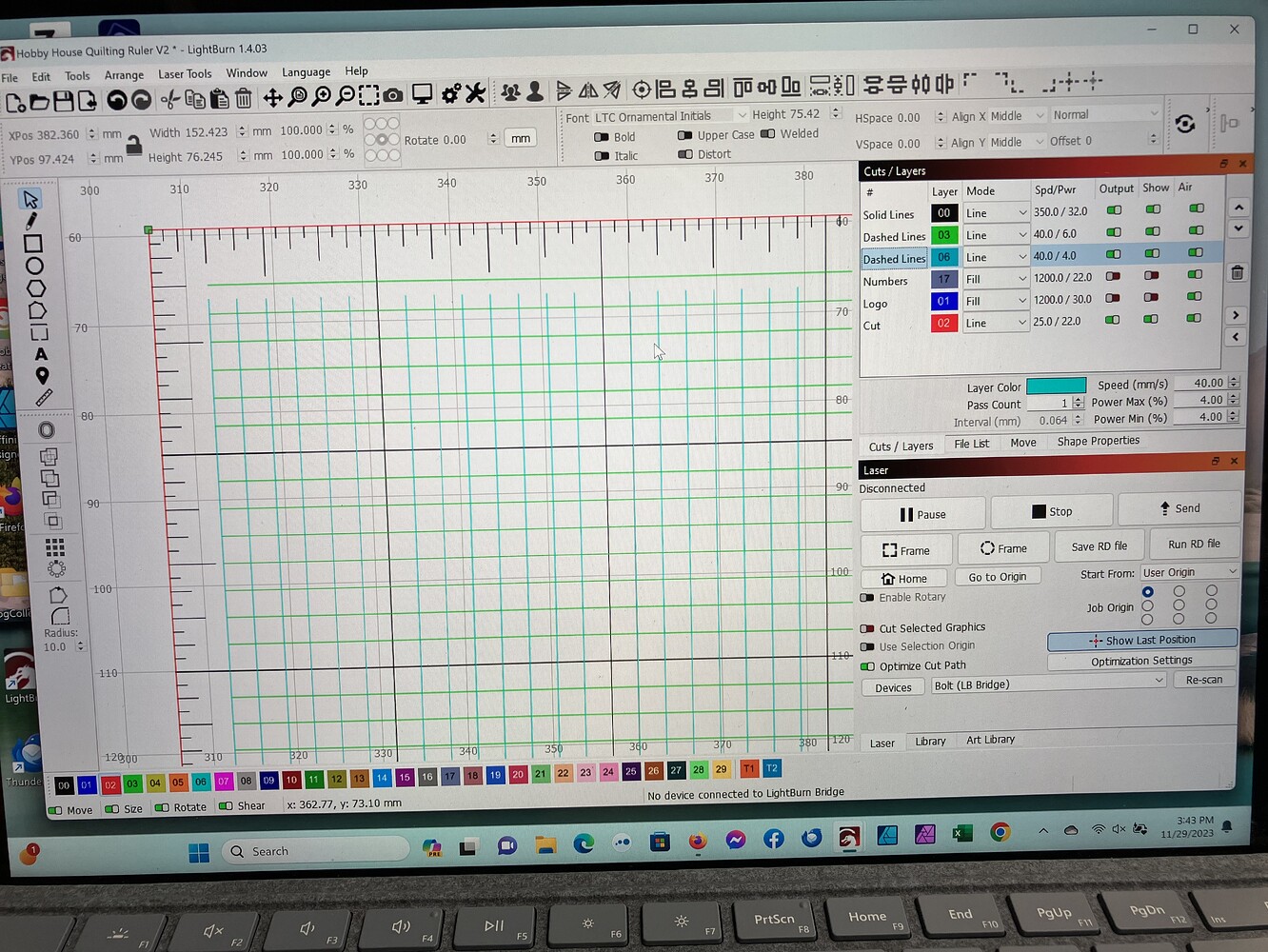Open the Laser Tools menu
1268x952 pixels.
coord(185,72)
